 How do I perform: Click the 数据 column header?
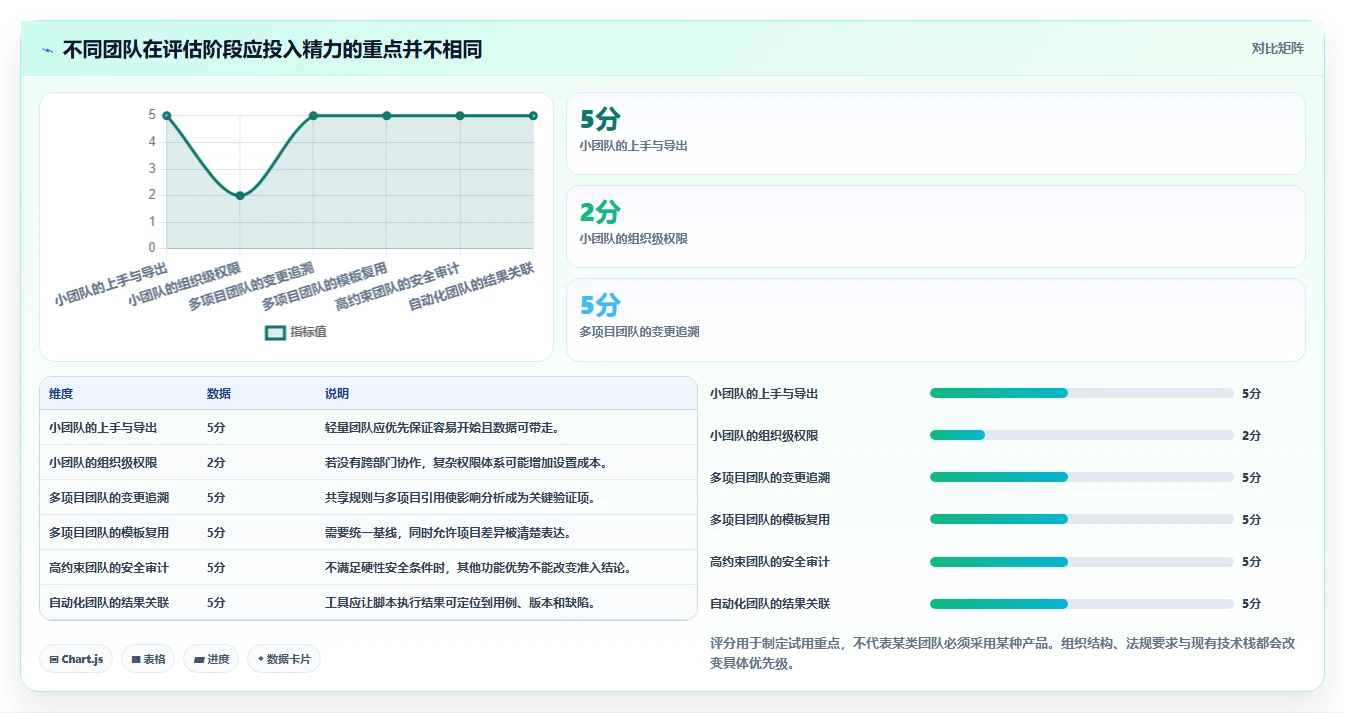point(219,394)
